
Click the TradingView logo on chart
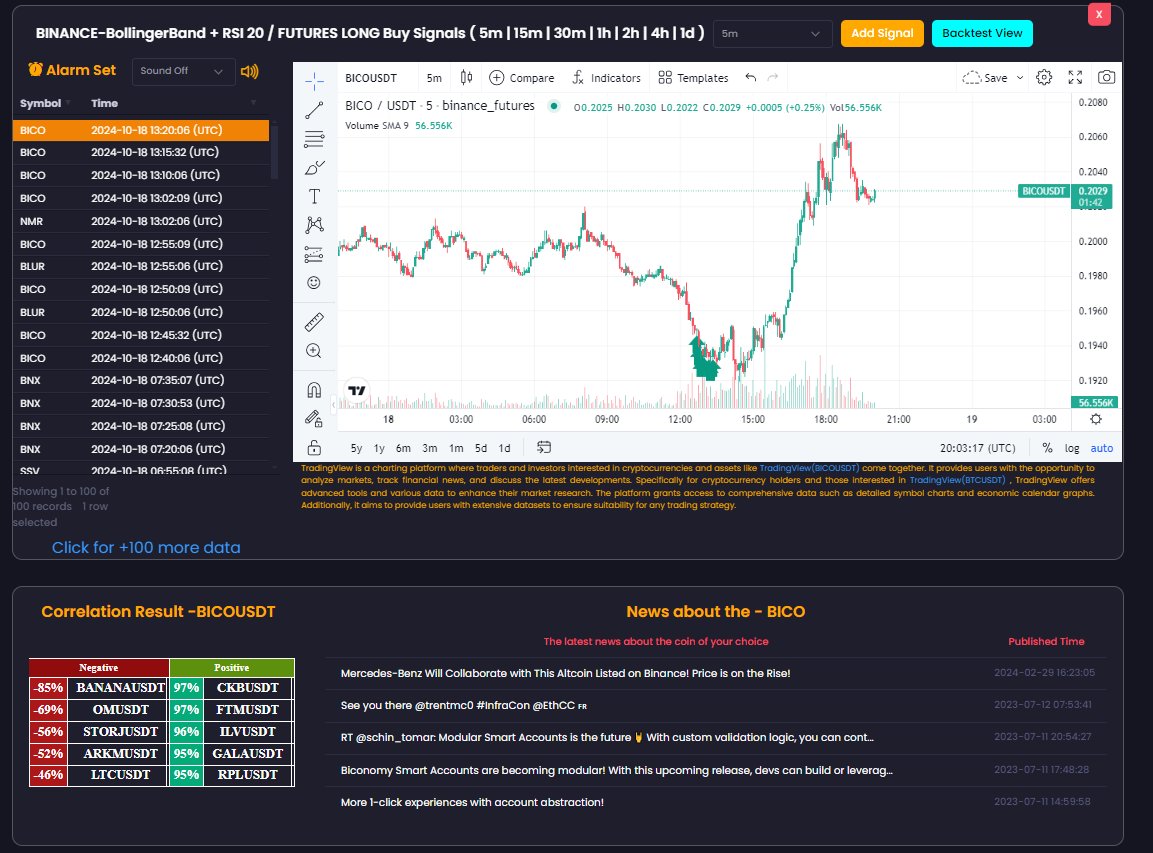(x=357, y=390)
